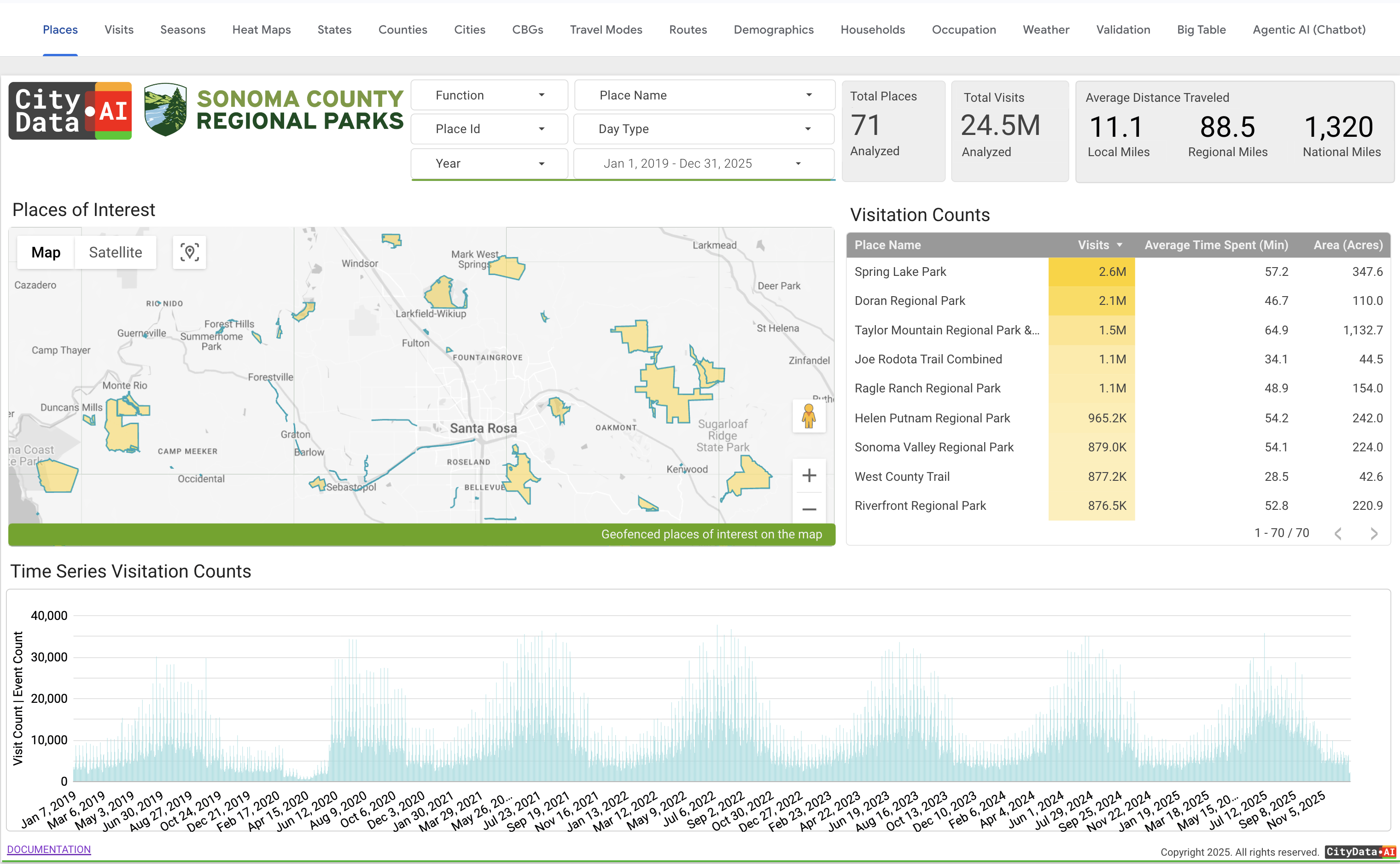The image size is (1400, 864).
Task: Open the Agentic AI (Chatbot) tab
Action: click(x=1309, y=30)
